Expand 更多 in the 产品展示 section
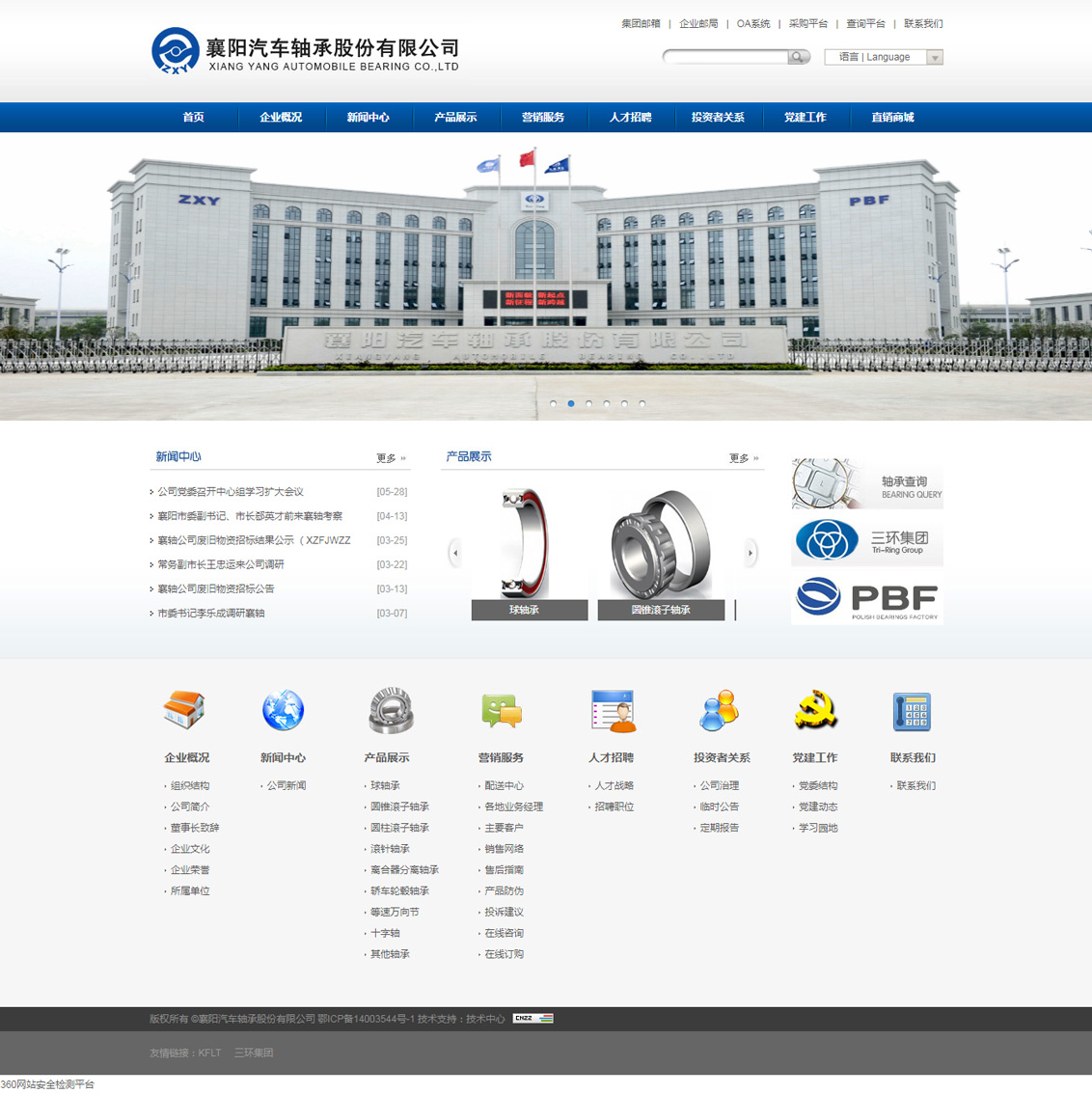Image resolution: width=1092 pixels, height=1094 pixels. tap(744, 458)
